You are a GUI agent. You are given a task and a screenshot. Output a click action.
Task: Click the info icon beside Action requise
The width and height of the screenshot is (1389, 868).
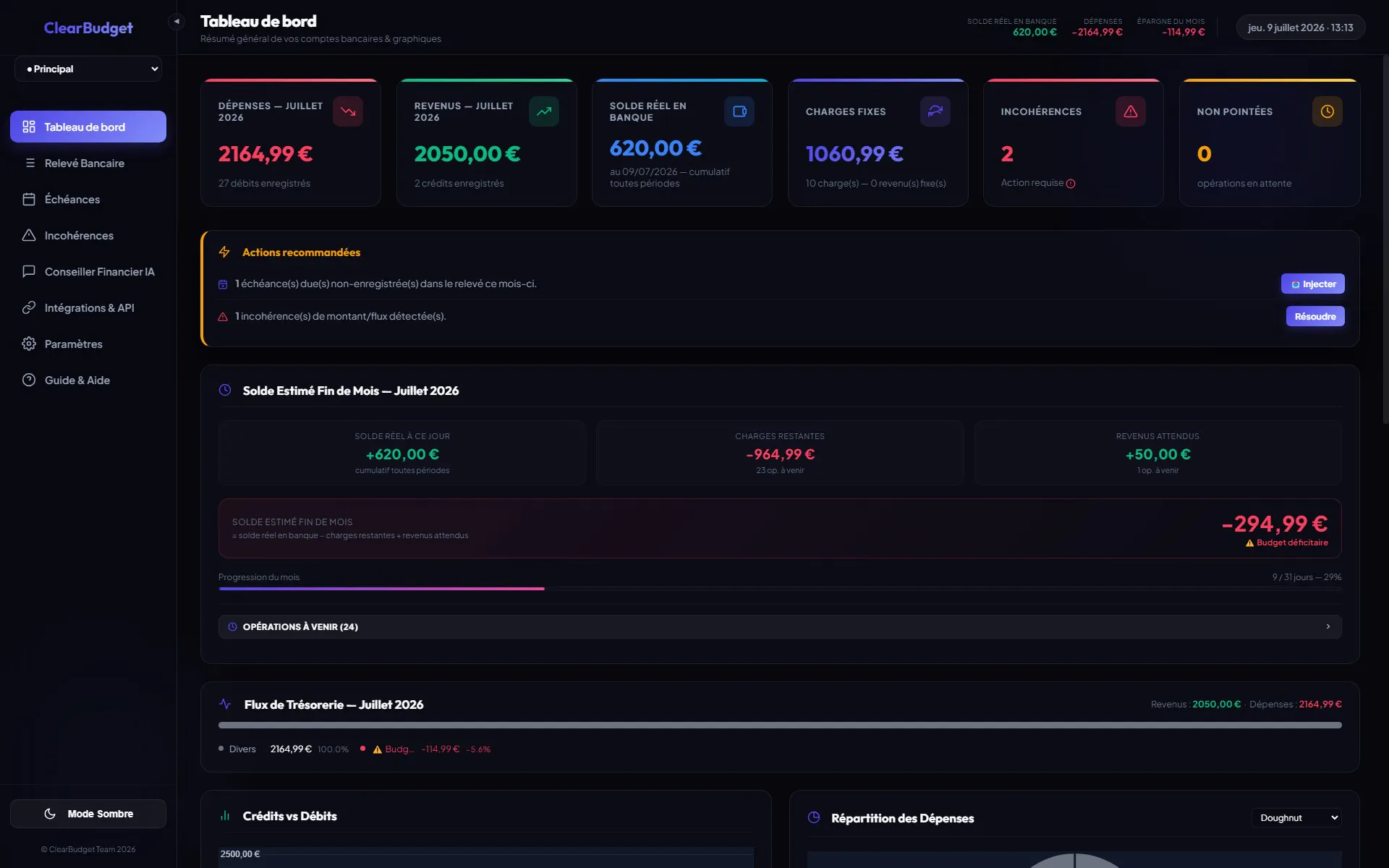(x=1071, y=184)
